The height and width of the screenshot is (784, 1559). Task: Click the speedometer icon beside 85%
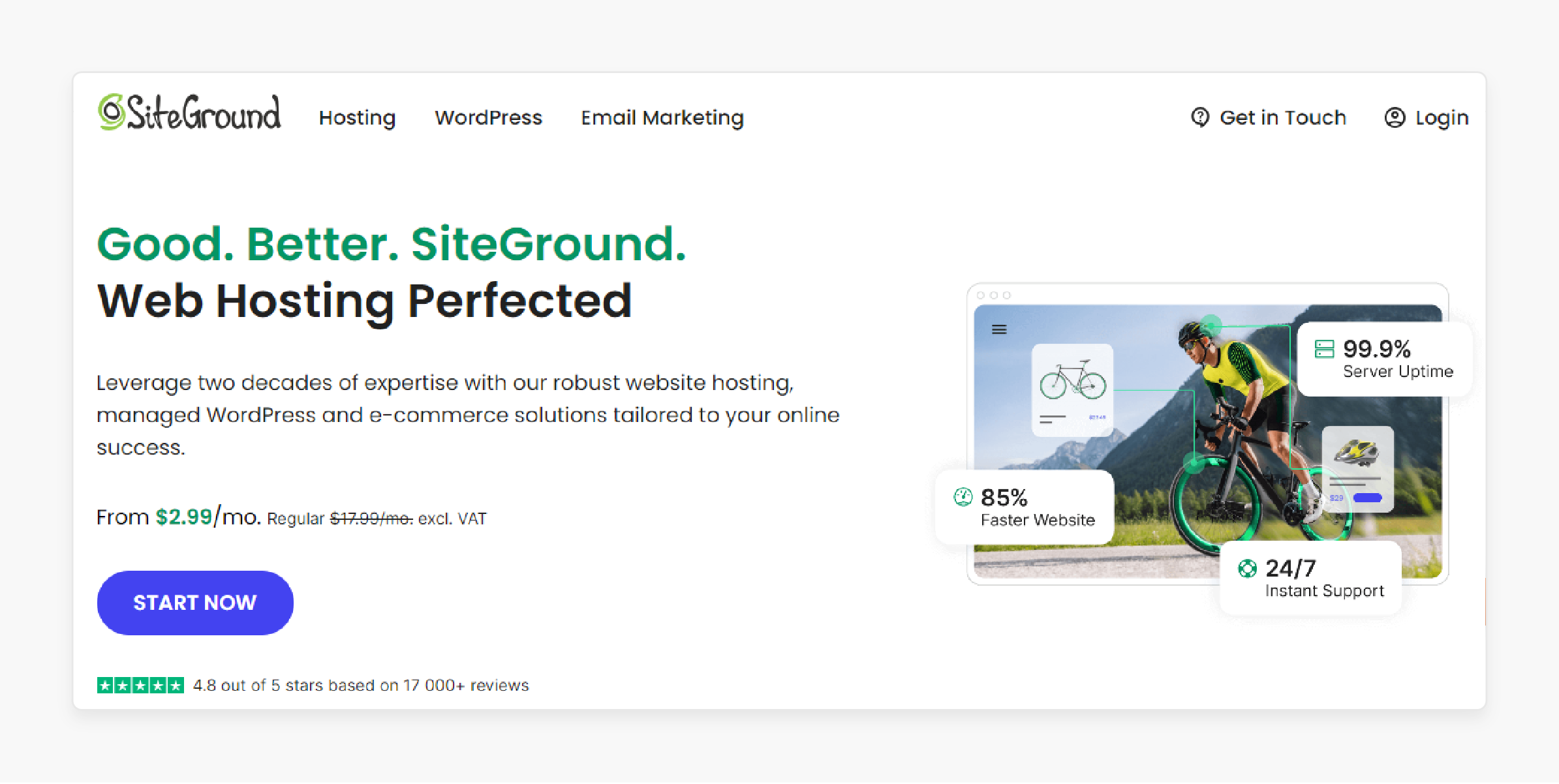963,497
